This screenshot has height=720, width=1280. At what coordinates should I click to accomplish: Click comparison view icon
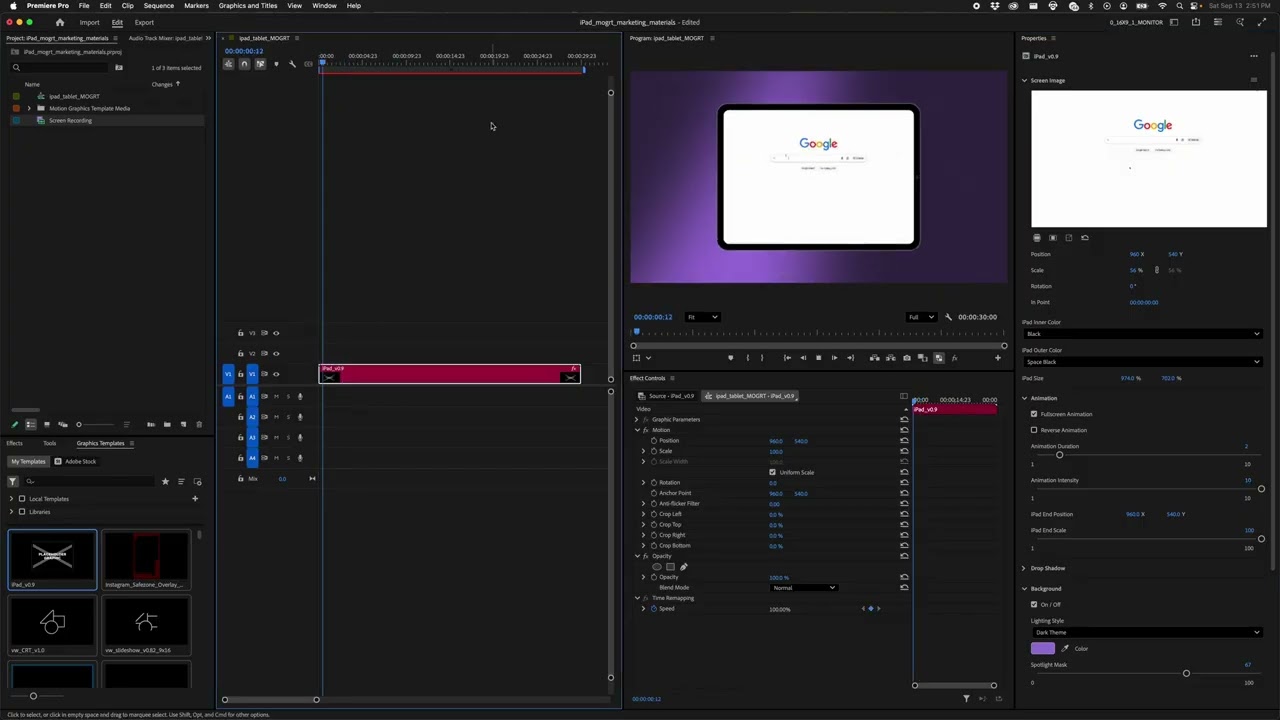pos(922,358)
